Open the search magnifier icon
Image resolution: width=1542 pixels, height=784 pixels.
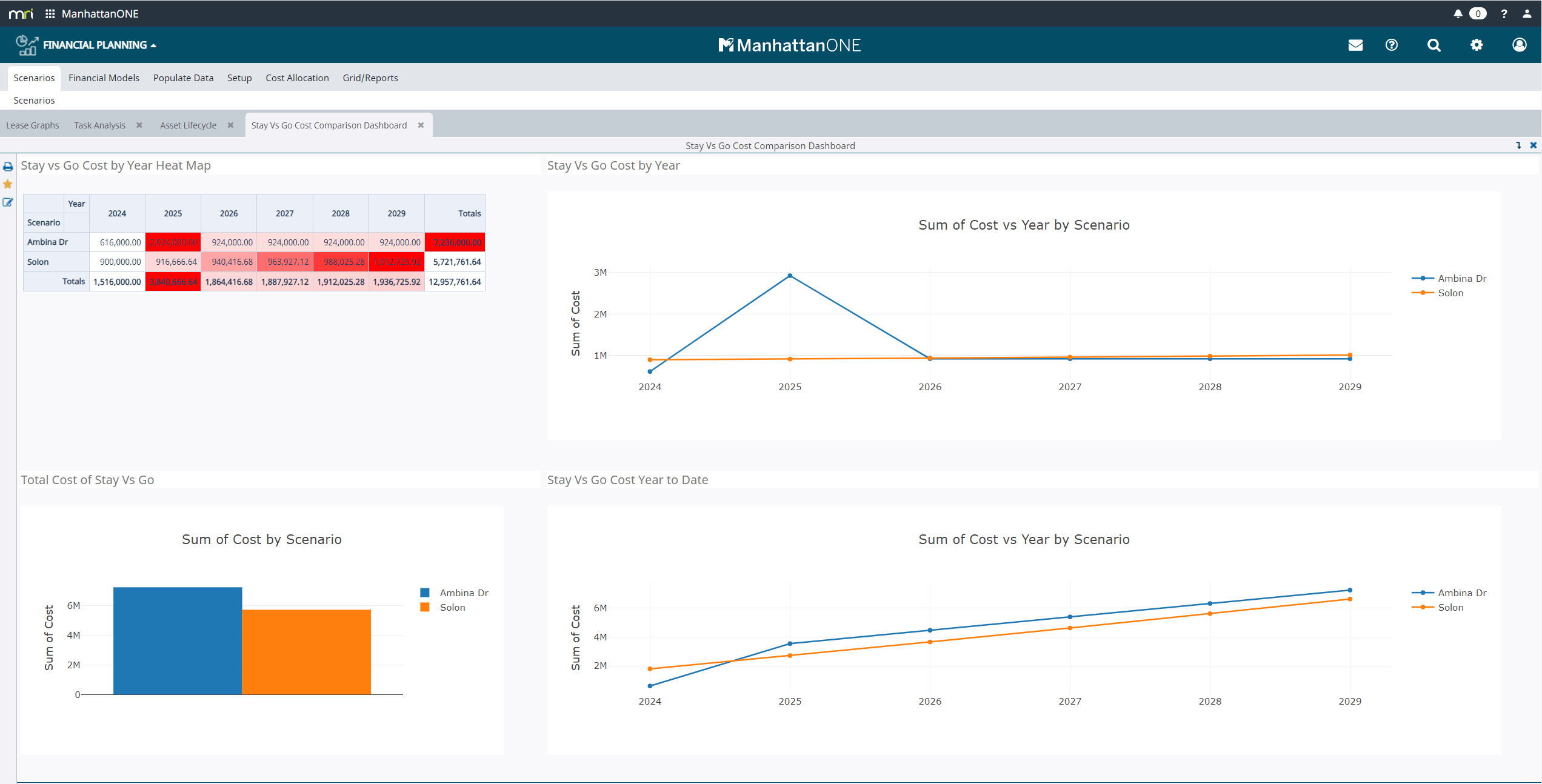point(1434,45)
